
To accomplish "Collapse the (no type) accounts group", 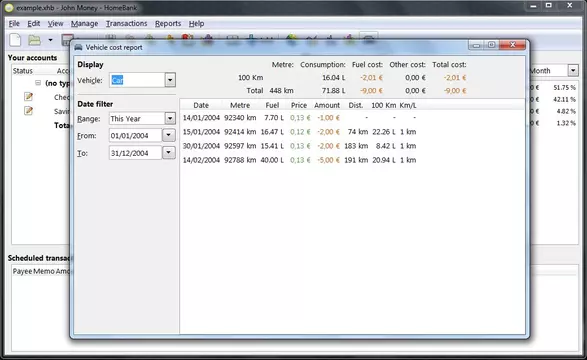I will coord(38,83).
